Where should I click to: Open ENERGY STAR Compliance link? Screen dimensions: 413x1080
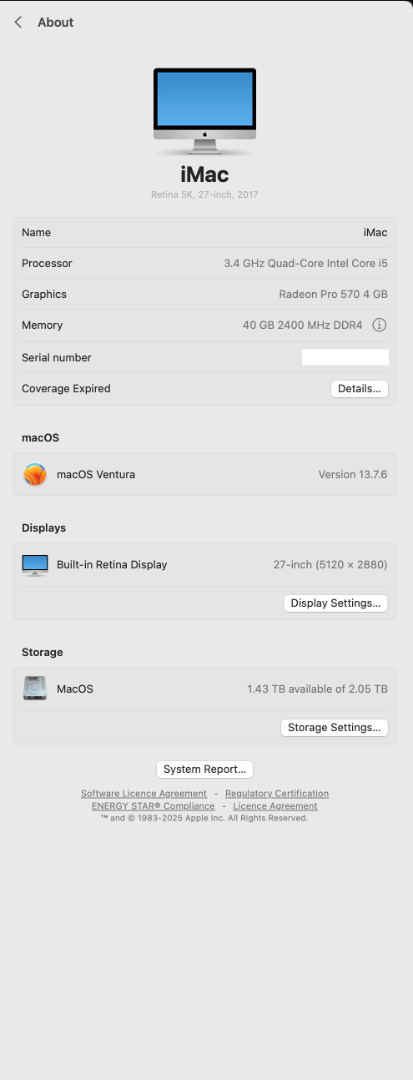click(153, 806)
